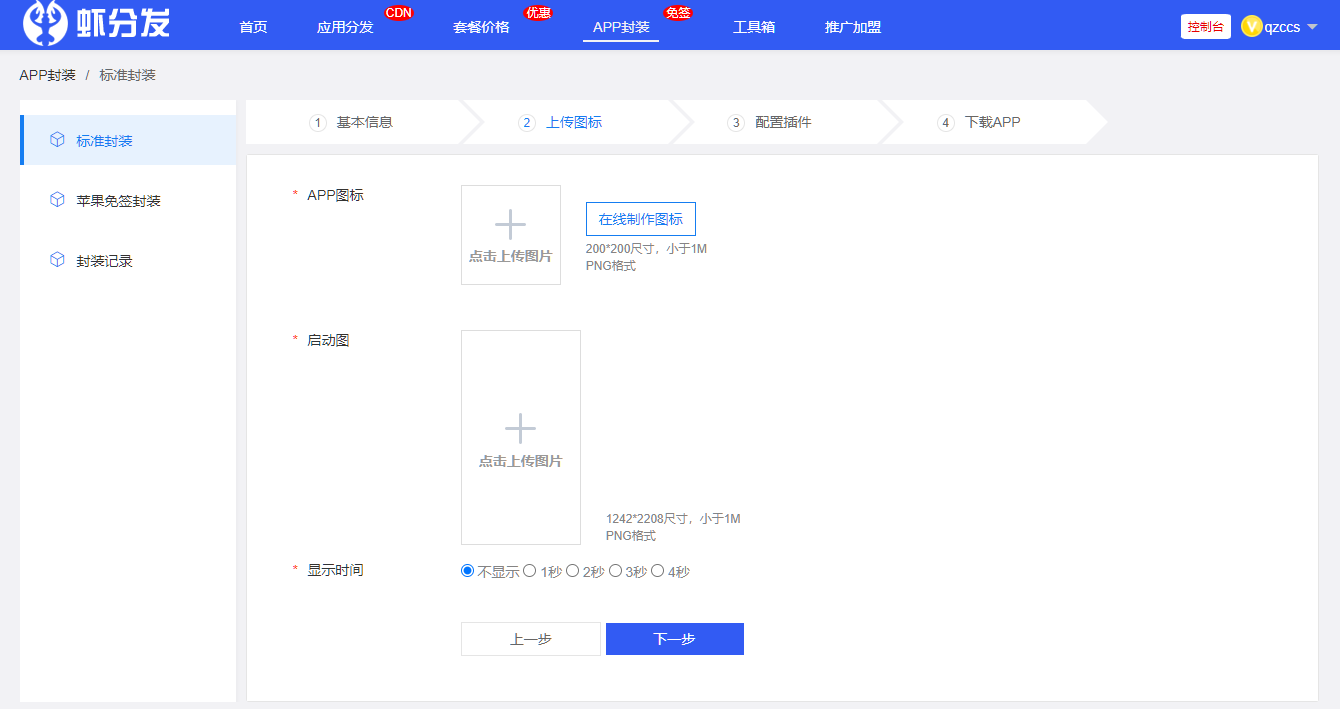Click the cube icon beside 封装记录
This screenshot has width=1340, height=709.
point(57,260)
